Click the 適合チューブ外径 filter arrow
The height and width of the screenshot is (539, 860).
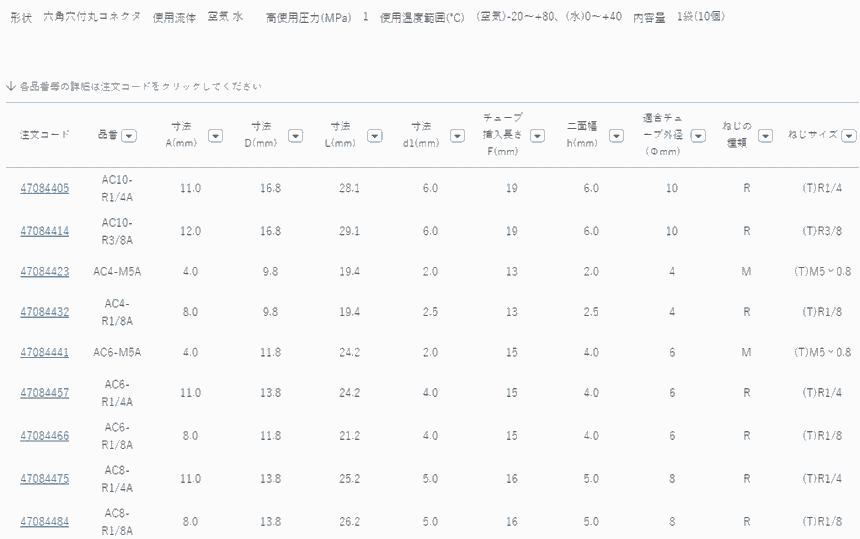[695, 136]
